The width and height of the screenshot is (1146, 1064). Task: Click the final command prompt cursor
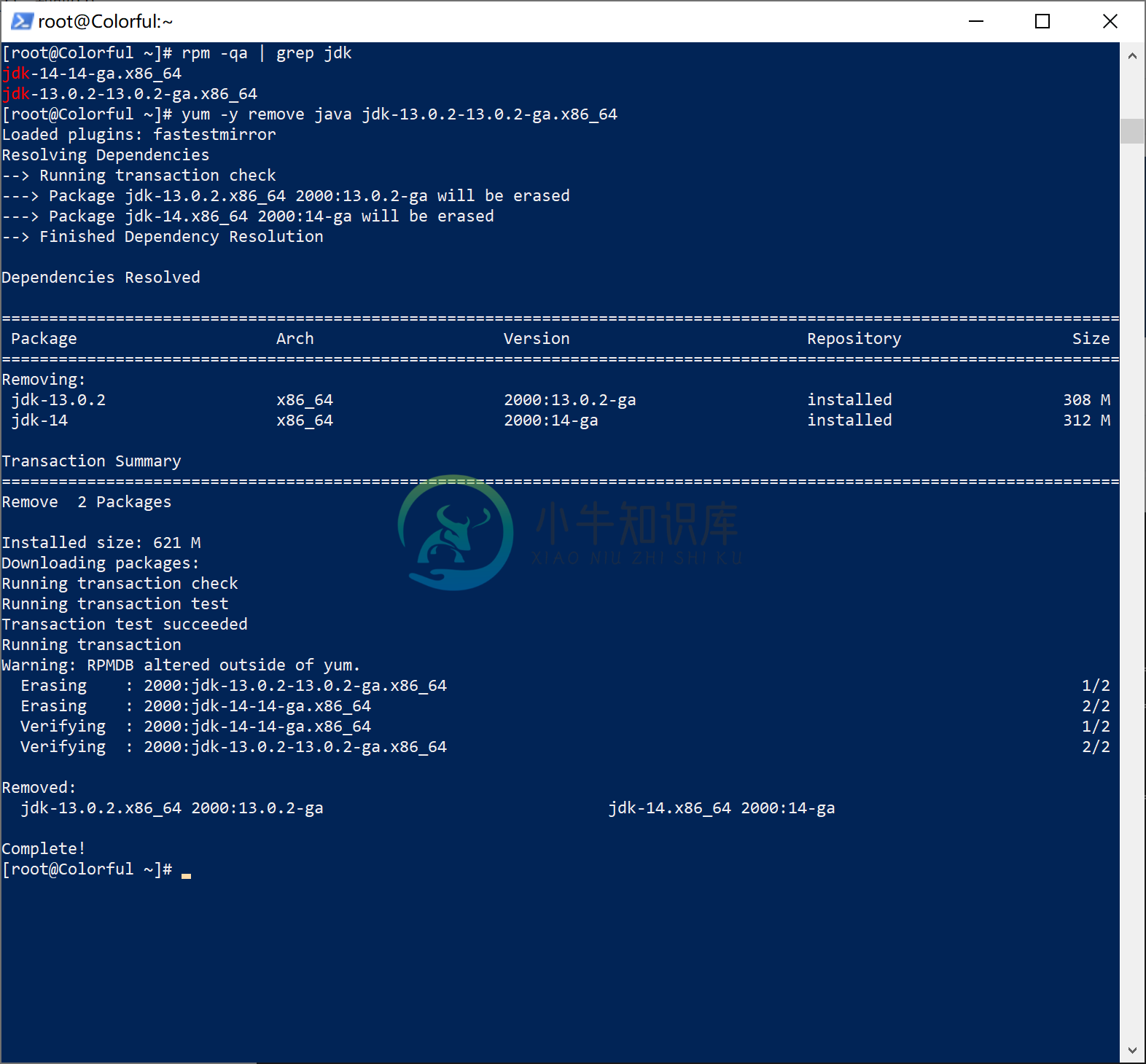(x=187, y=875)
